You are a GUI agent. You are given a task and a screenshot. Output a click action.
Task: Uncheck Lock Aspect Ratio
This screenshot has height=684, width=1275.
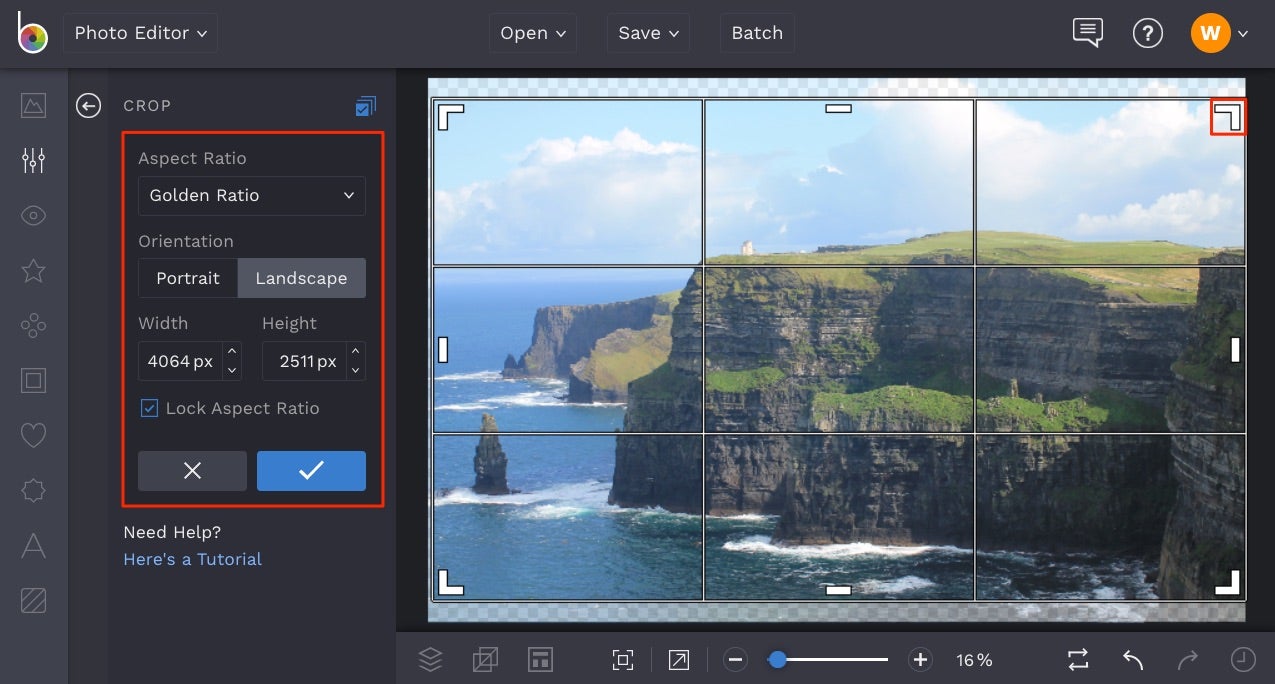(x=149, y=408)
